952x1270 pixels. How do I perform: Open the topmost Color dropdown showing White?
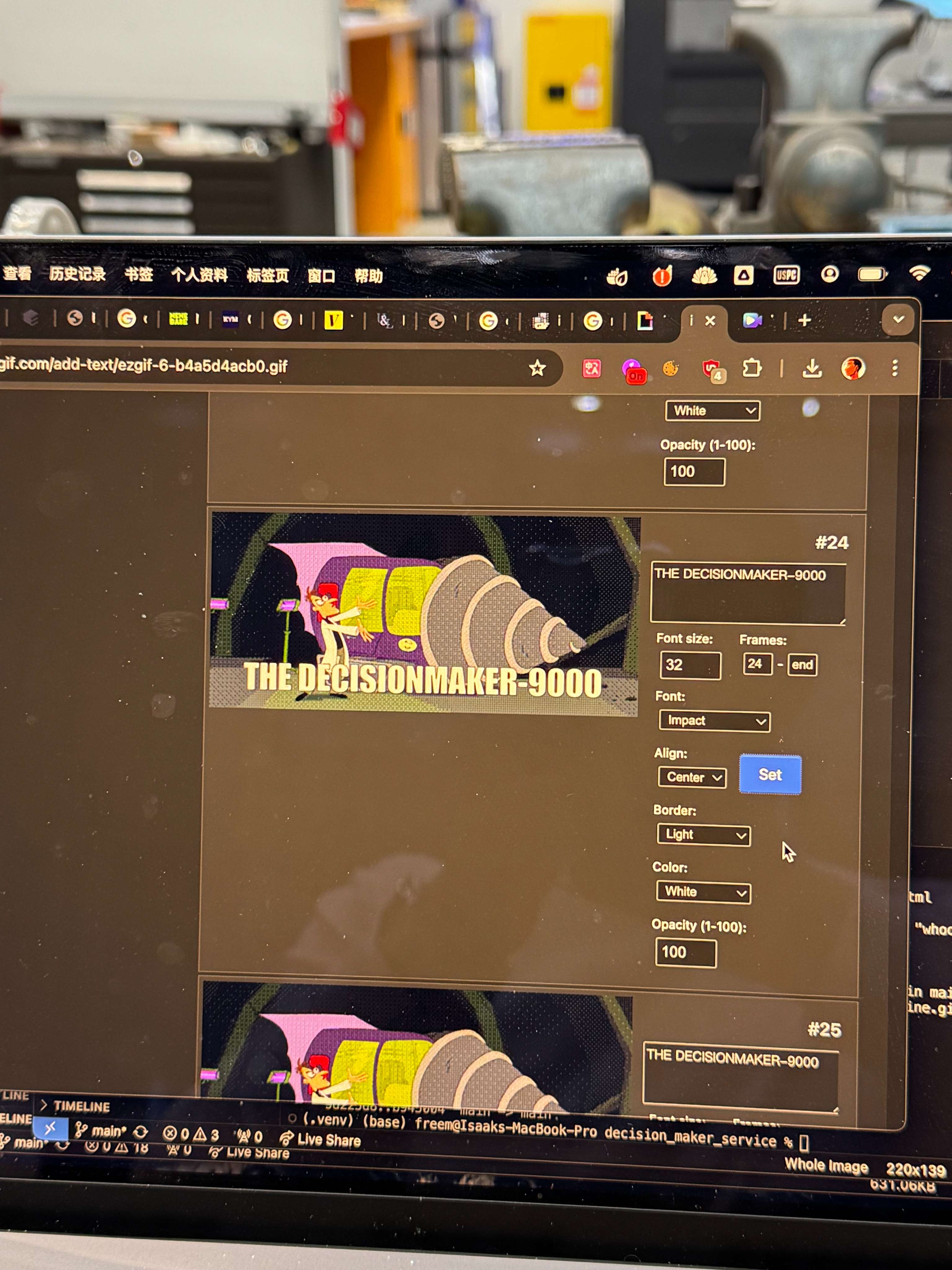pos(713,411)
